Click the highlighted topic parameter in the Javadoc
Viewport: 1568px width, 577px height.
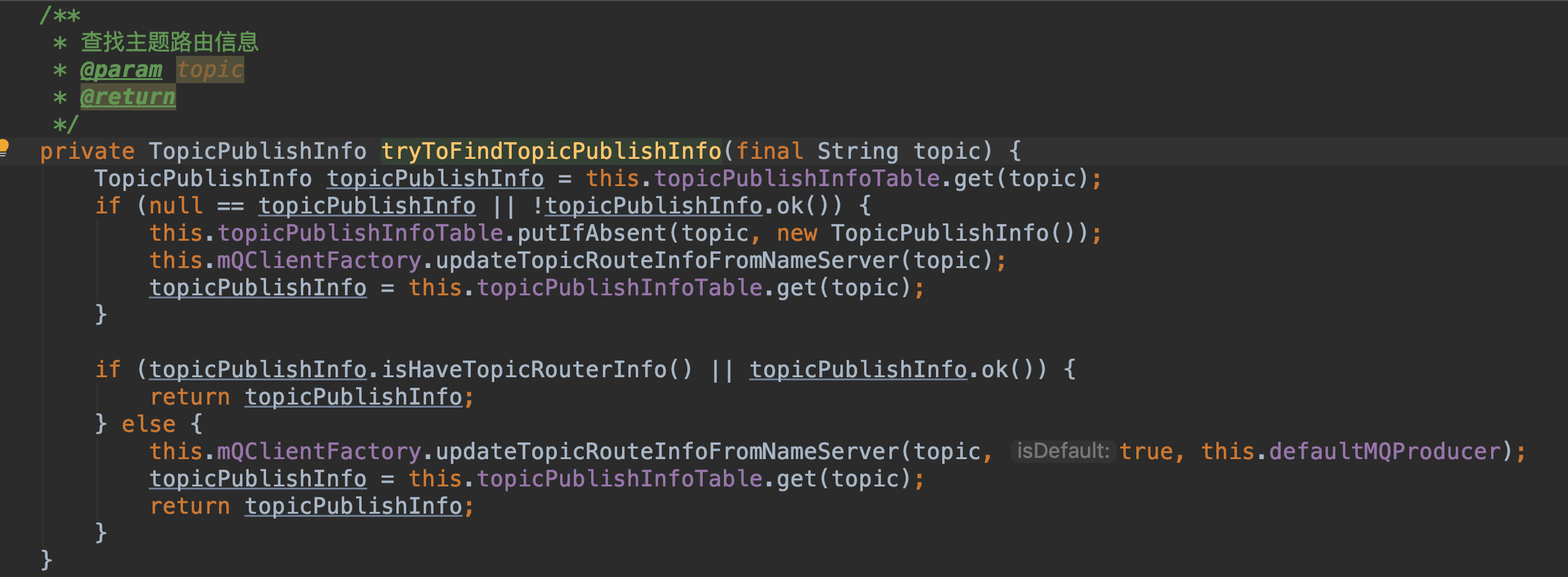[x=210, y=69]
